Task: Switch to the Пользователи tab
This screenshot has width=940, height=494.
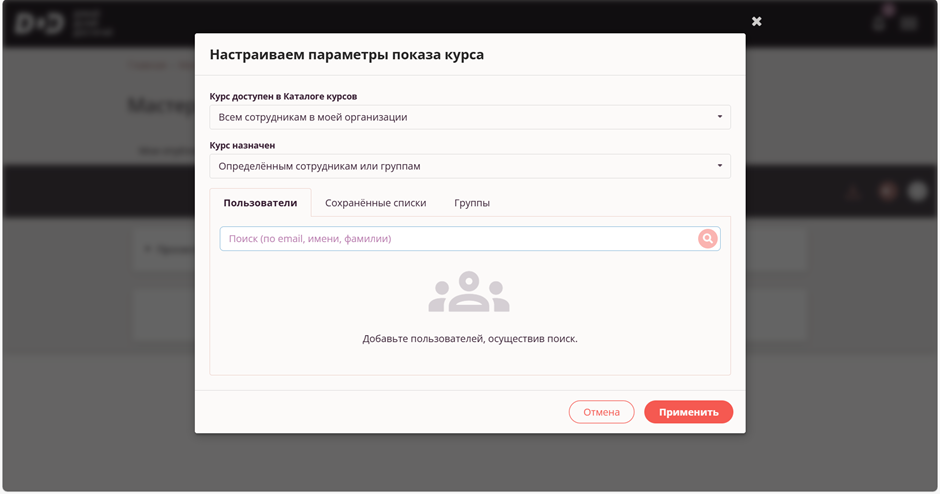Action: pyautogui.click(x=260, y=203)
